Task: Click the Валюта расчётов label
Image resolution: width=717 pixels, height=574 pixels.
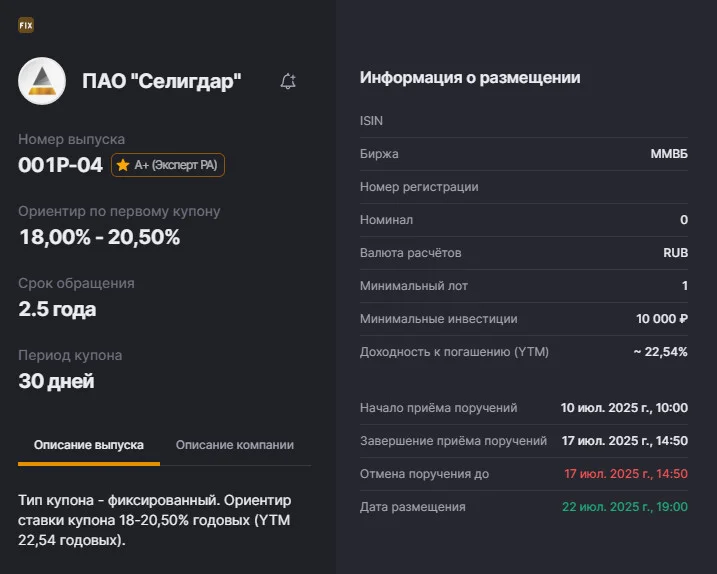Action: point(411,252)
